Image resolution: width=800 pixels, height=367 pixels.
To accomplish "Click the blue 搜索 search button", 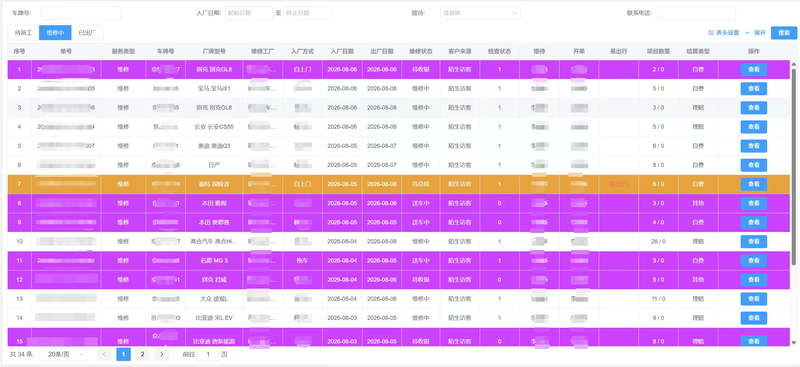I will click(784, 33).
